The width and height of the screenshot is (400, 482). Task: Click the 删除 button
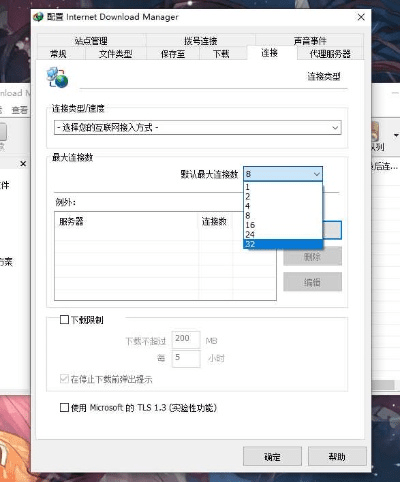coord(312,256)
